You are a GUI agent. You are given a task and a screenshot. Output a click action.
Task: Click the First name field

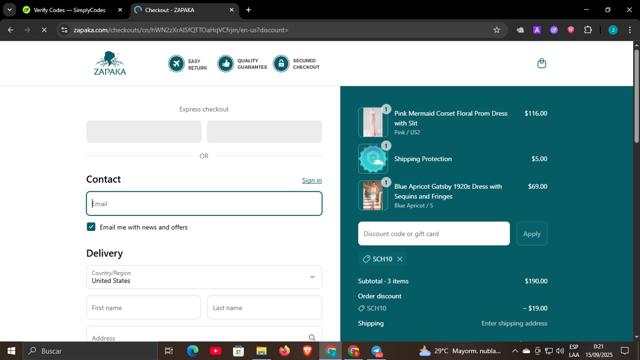click(143, 307)
